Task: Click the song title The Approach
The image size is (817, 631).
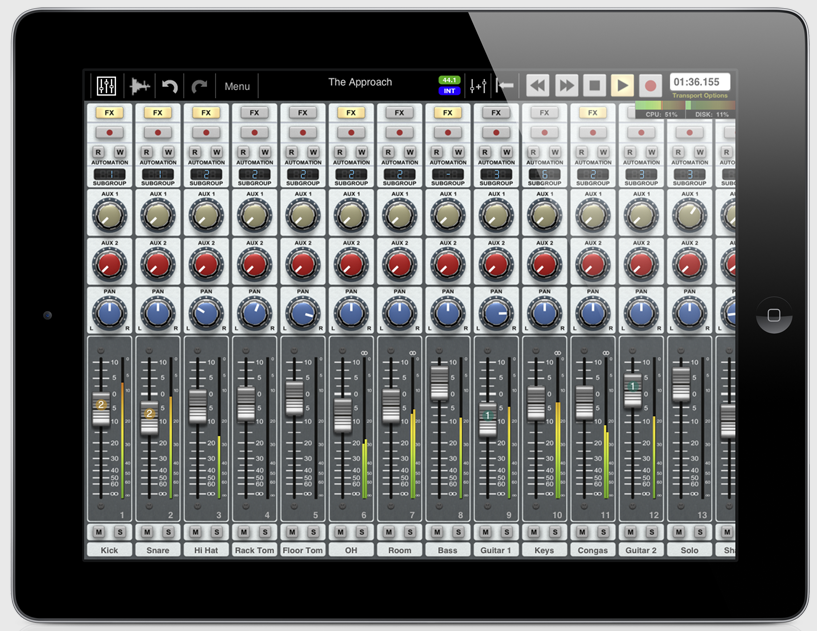Action: (x=360, y=82)
